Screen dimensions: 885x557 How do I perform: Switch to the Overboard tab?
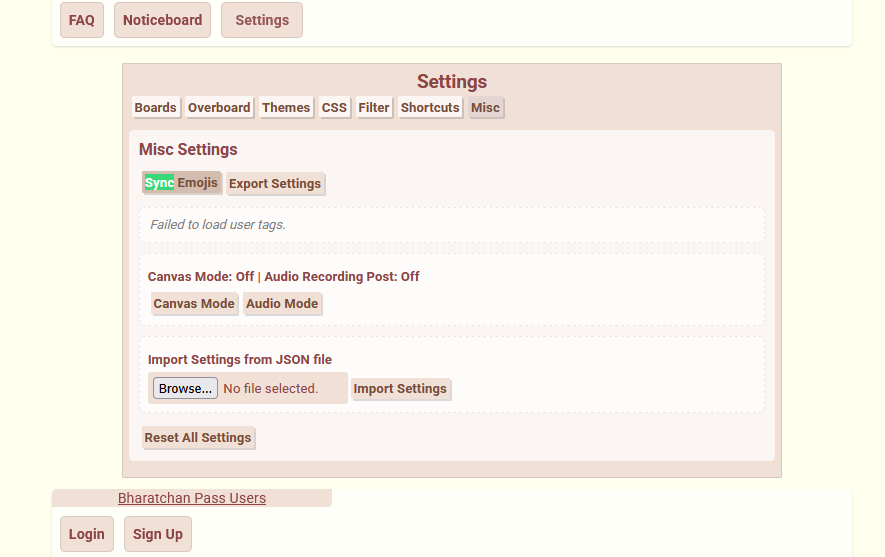point(219,108)
